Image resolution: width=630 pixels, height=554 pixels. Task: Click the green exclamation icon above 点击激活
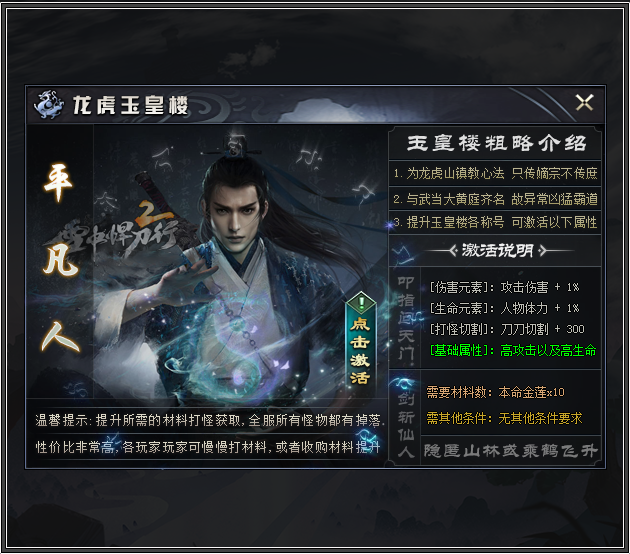tap(361, 302)
